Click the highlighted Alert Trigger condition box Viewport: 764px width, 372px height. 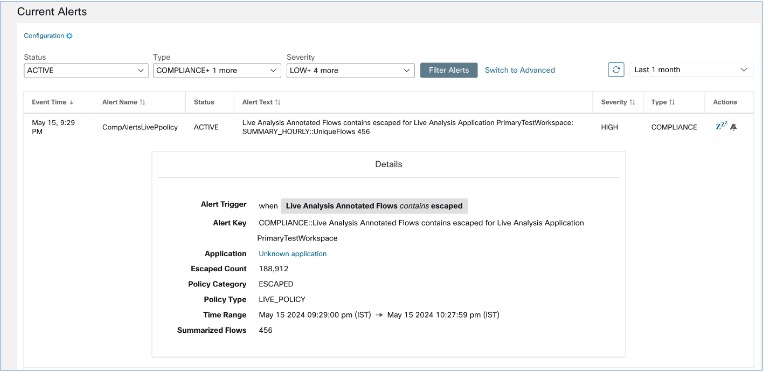(374, 206)
